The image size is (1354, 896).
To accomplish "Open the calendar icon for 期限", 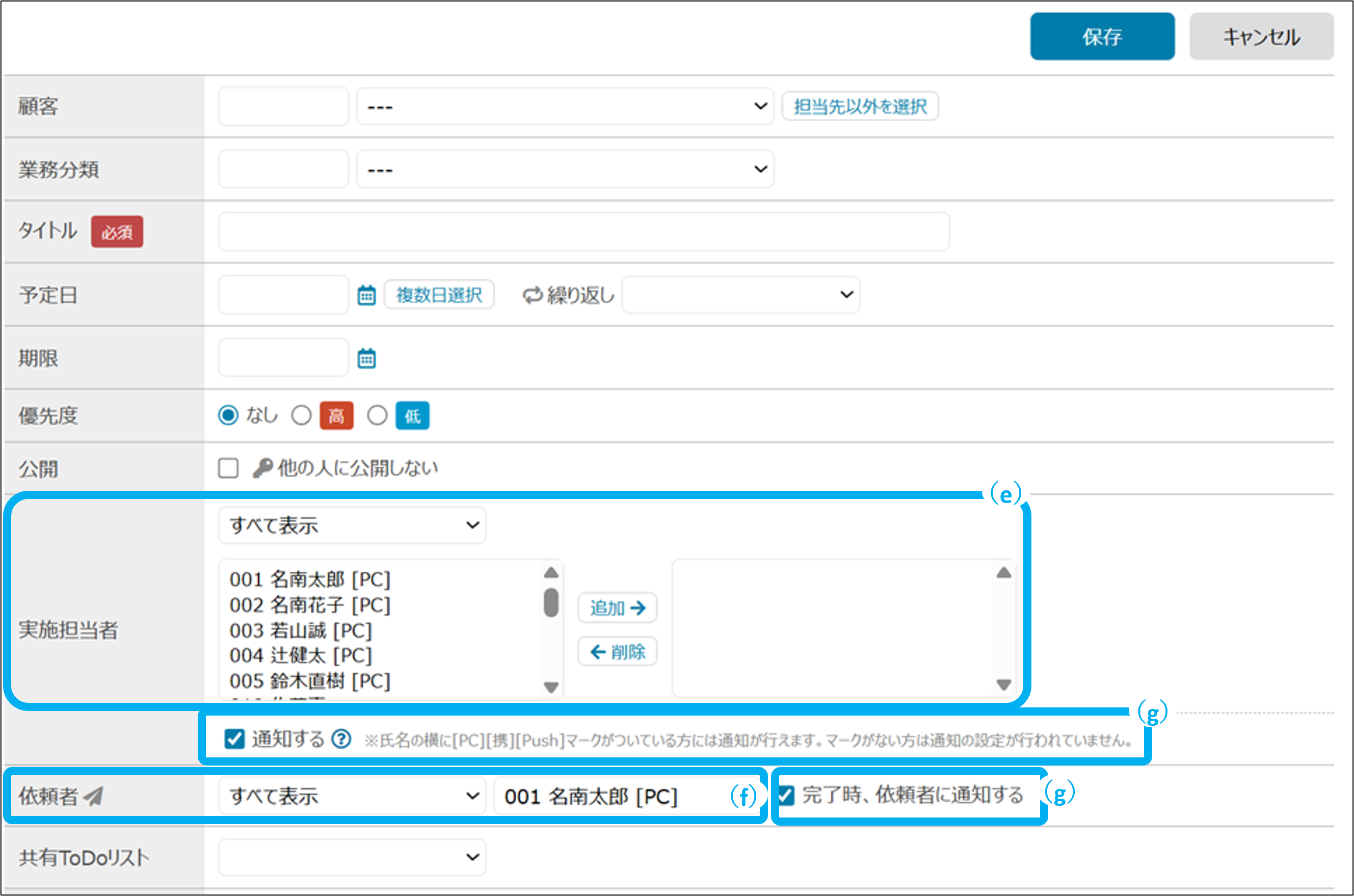I will click(366, 358).
